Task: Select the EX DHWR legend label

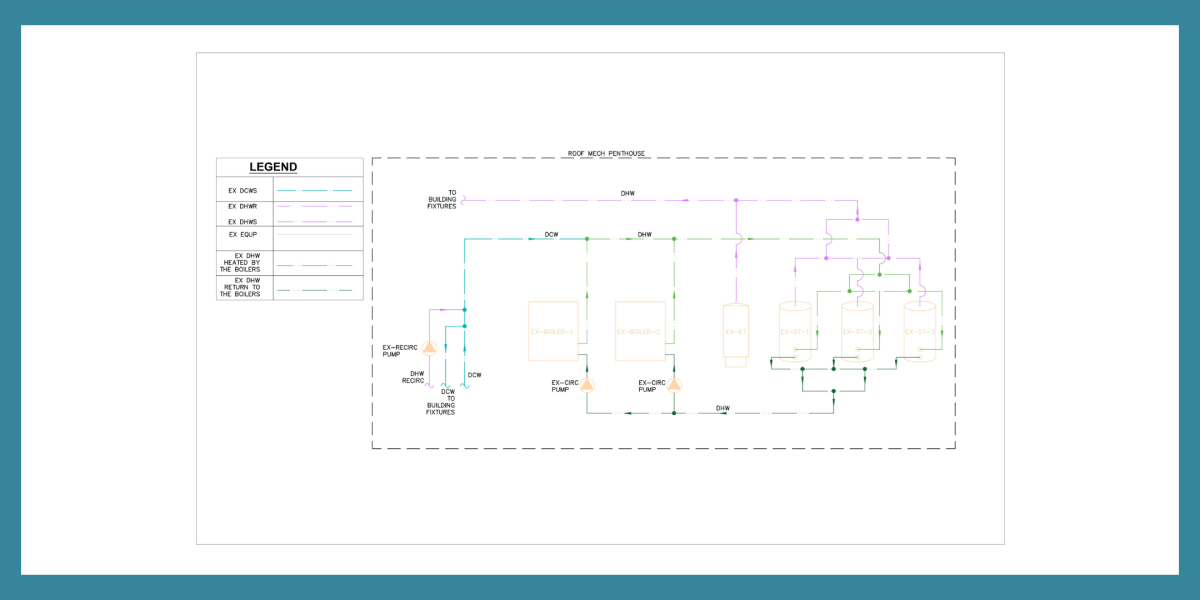Action: pyautogui.click(x=244, y=206)
